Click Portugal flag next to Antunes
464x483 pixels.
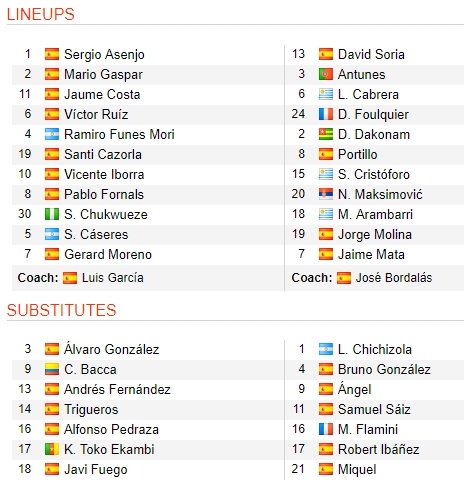coord(326,74)
